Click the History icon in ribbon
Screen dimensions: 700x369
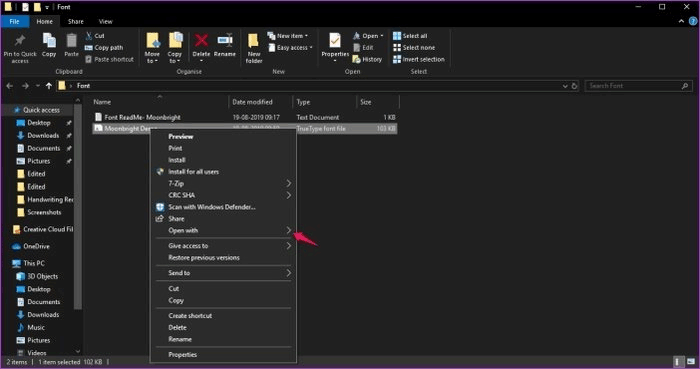[356, 59]
